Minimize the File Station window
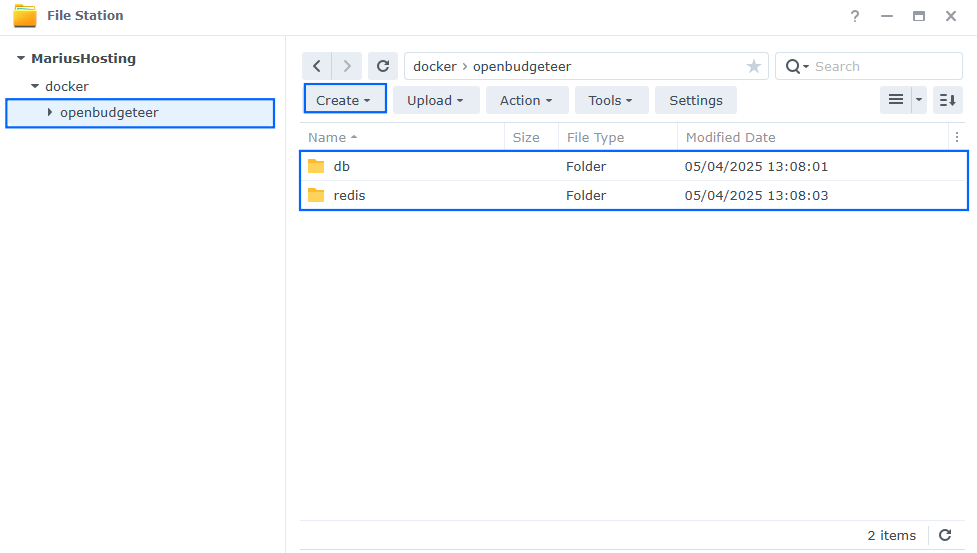977x553 pixels. point(887,16)
